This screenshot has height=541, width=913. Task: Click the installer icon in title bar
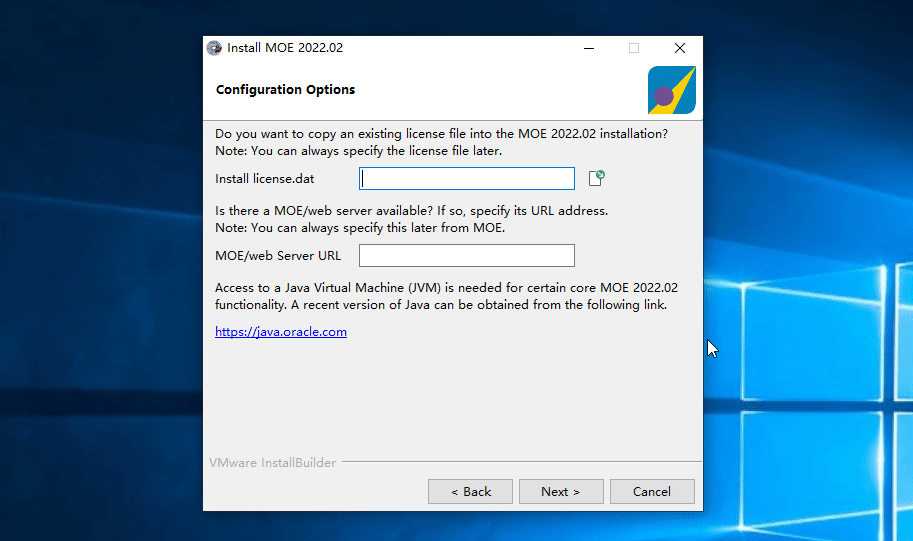pyautogui.click(x=214, y=48)
